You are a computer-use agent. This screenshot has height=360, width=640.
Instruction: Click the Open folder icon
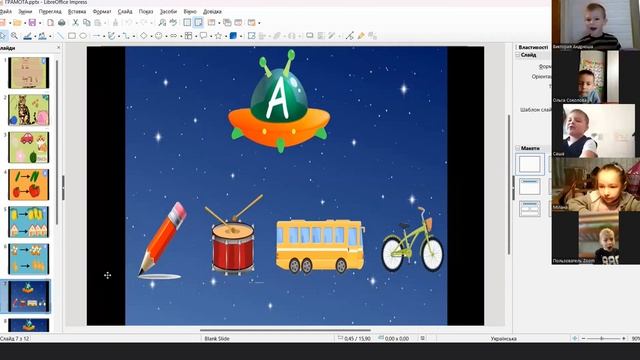pyautogui.click(x=17, y=23)
